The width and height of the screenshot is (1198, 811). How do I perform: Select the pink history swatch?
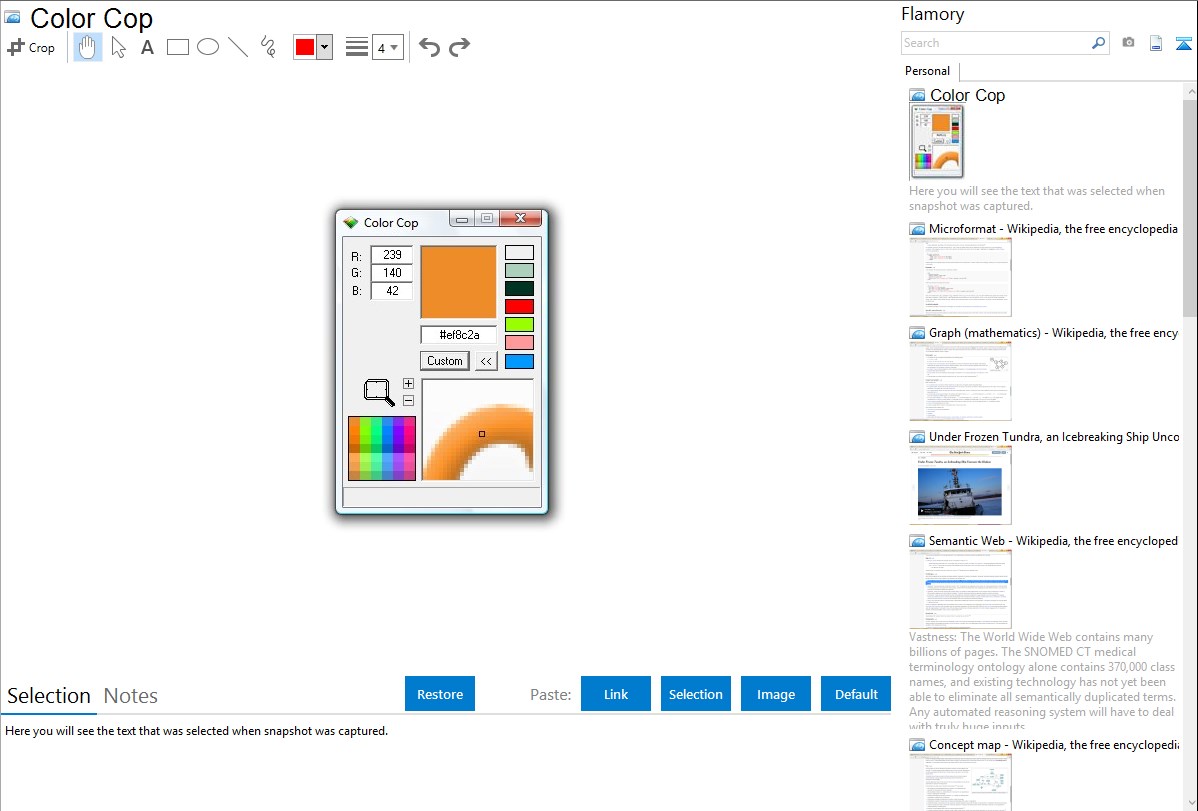(520, 343)
